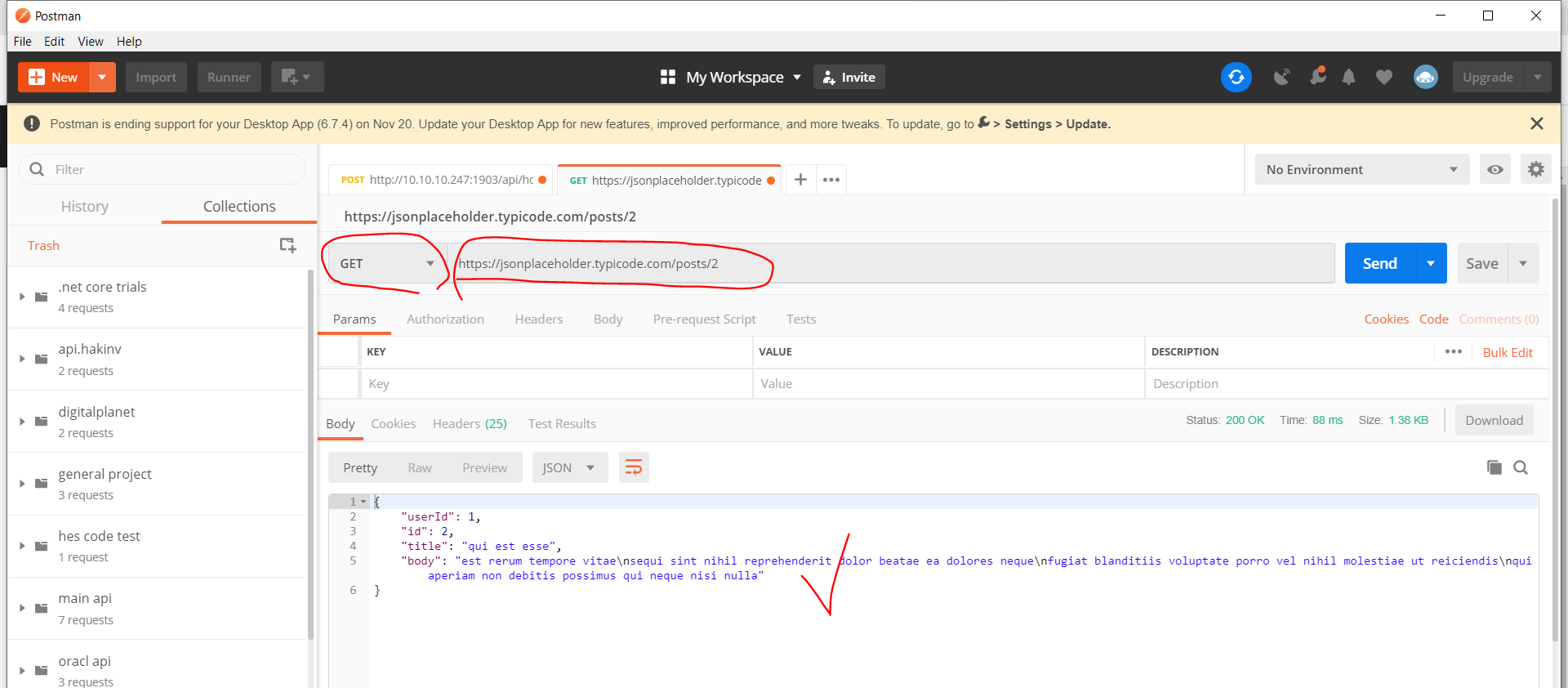Copy response body to clipboard
Screen dimensions: 1568x688
click(1494, 467)
